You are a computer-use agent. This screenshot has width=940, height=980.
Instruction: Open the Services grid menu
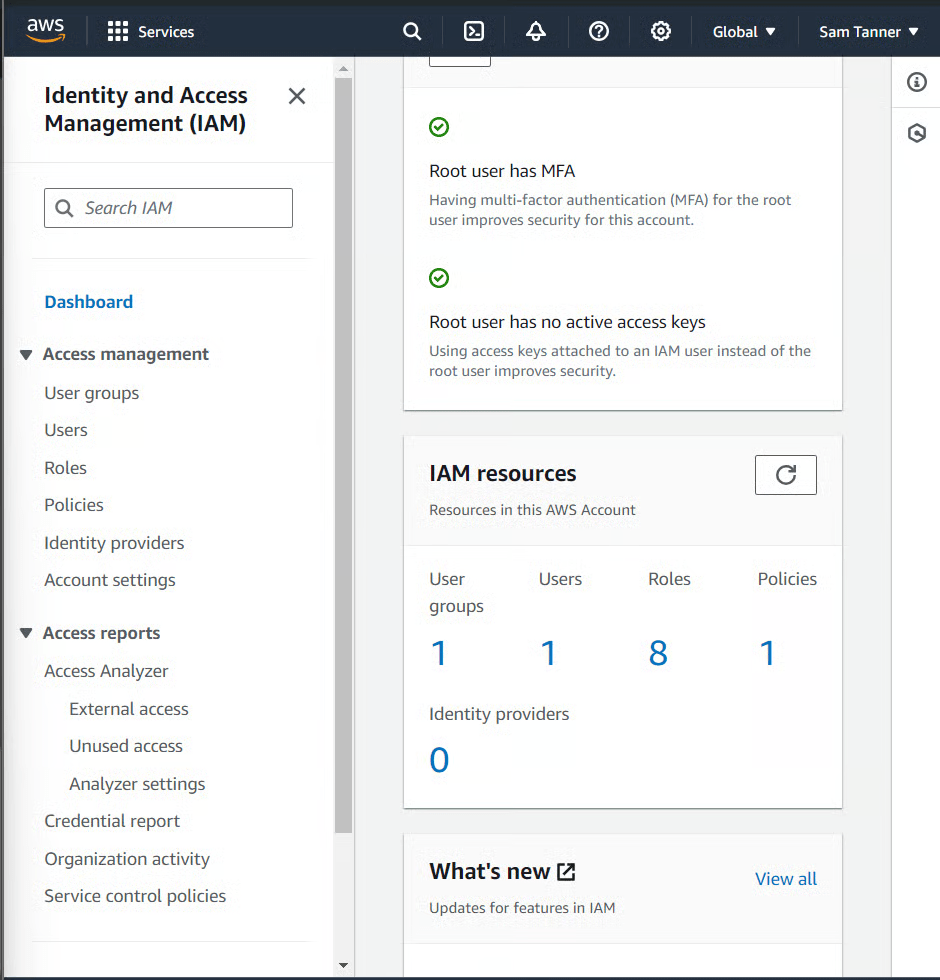point(151,32)
